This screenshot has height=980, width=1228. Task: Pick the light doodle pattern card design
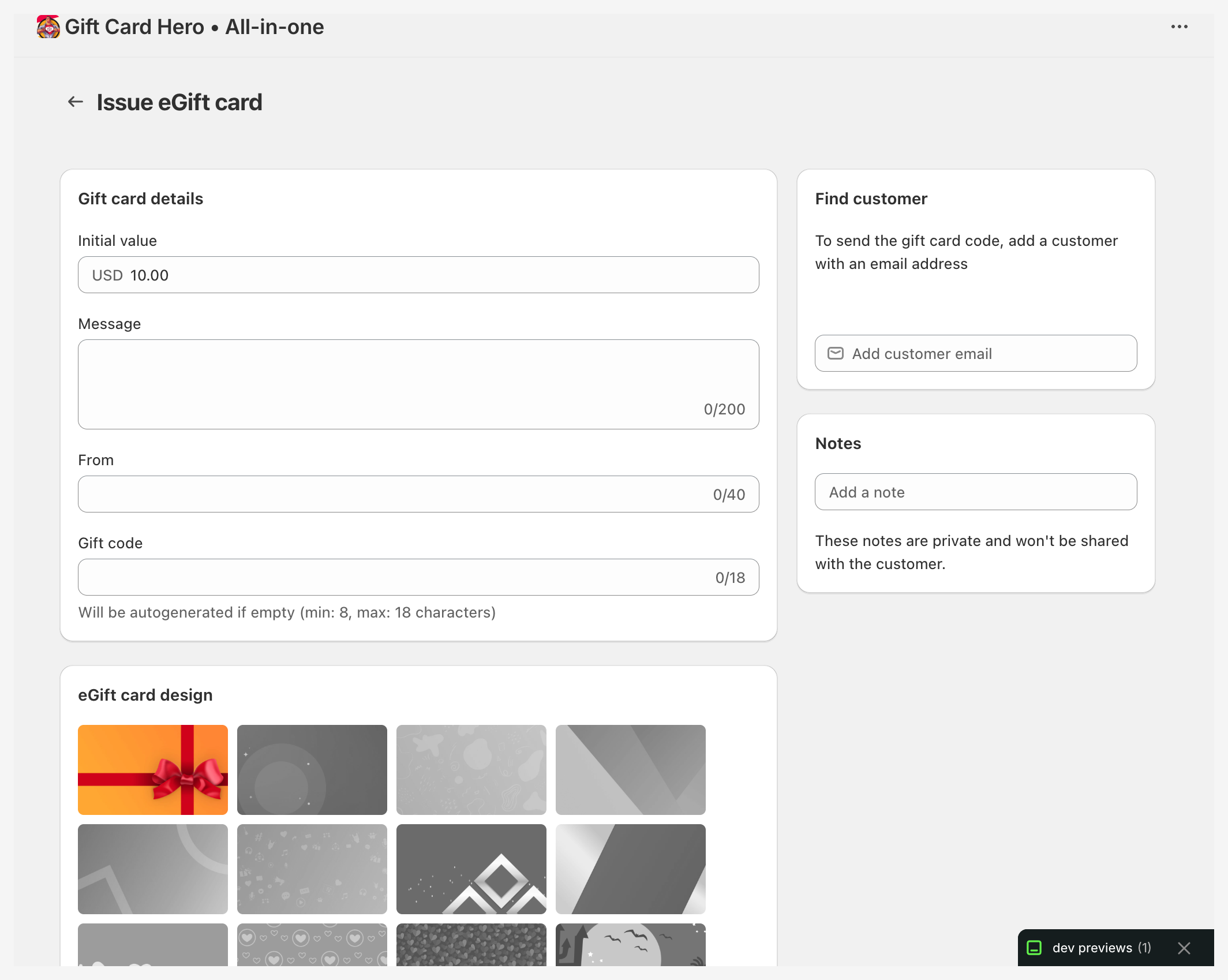[471, 769]
